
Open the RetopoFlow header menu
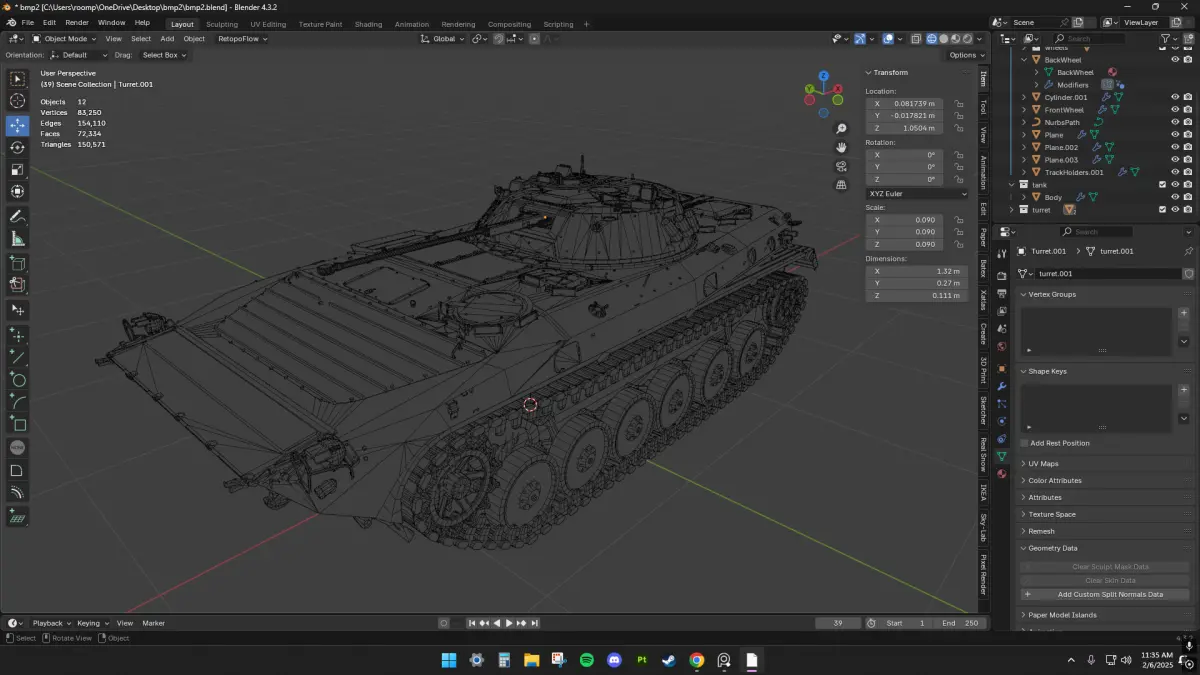[x=241, y=39]
